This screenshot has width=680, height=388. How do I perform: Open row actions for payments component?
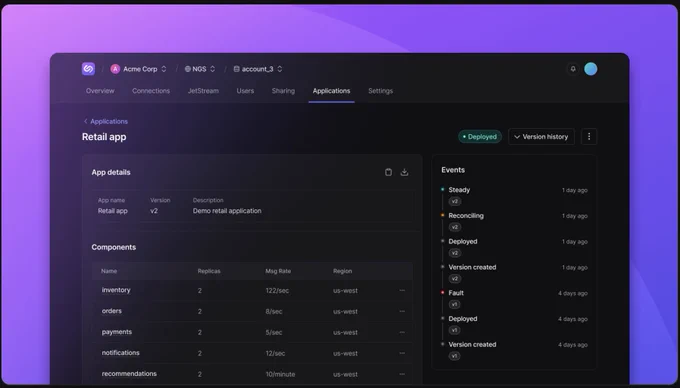point(402,333)
